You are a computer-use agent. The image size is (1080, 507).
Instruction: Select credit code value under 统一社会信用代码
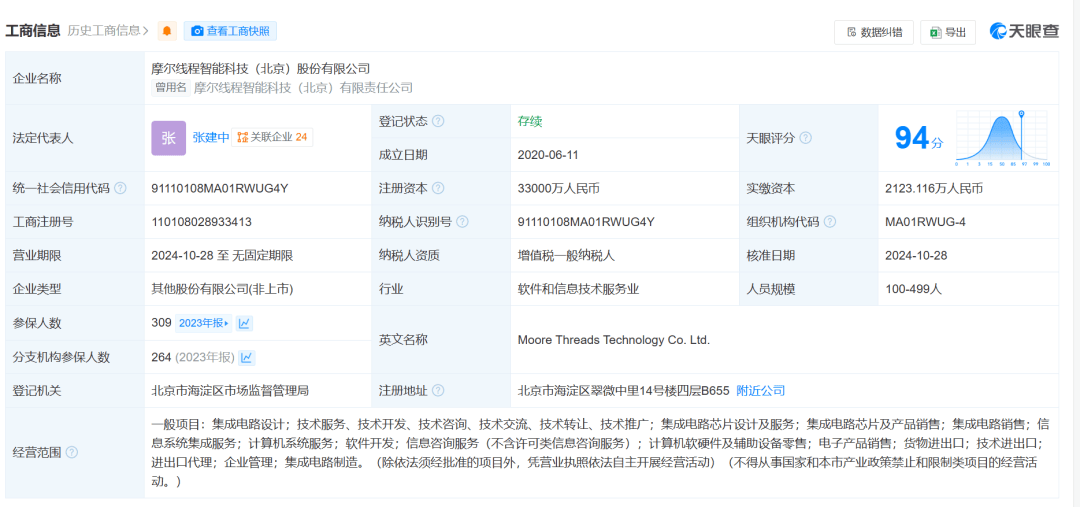[x=220, y=188]
